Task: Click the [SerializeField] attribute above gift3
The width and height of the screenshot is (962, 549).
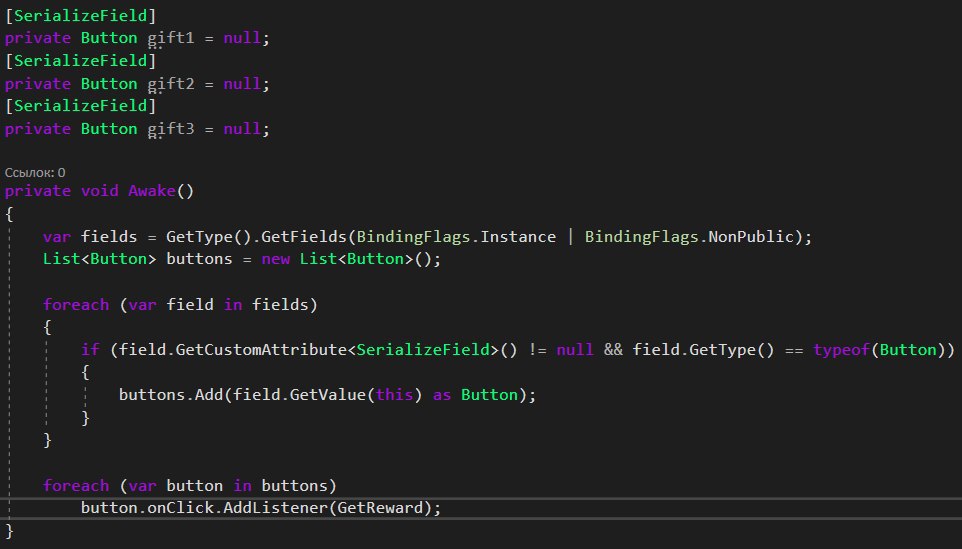Action: point(80,106)
